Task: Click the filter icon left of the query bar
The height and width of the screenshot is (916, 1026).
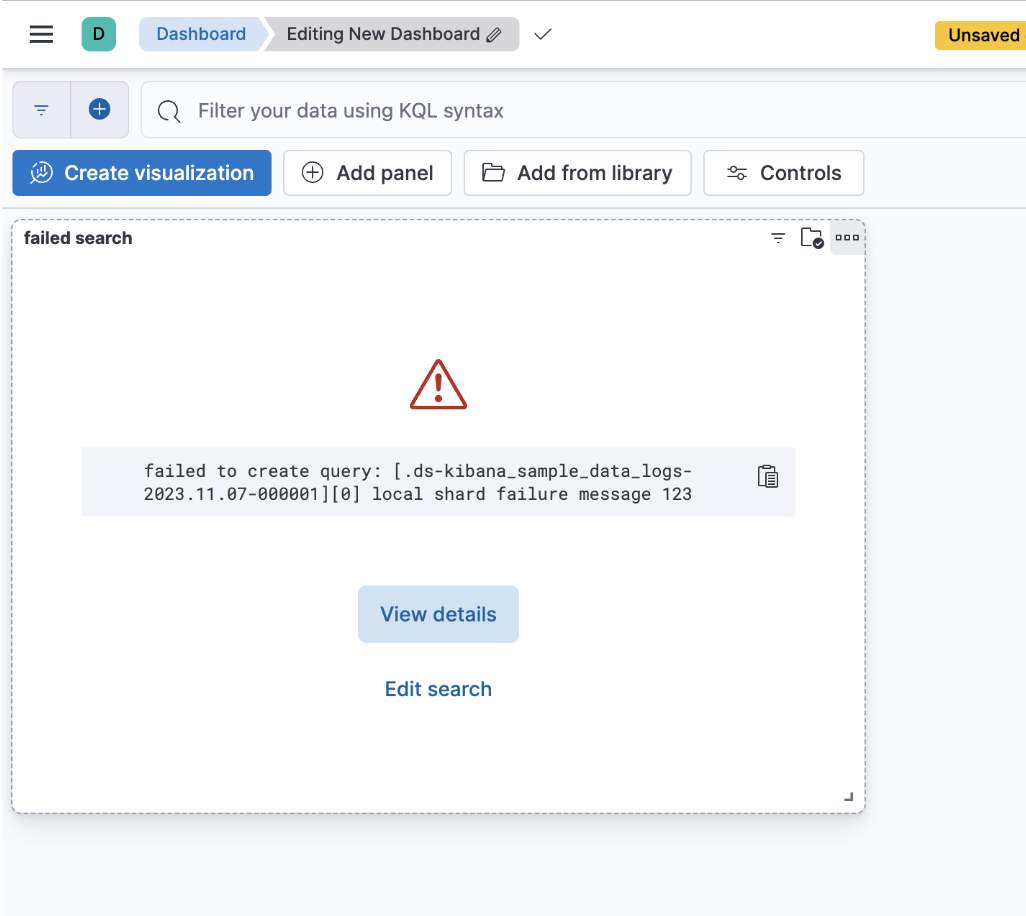Action: [x=40, y=110]
